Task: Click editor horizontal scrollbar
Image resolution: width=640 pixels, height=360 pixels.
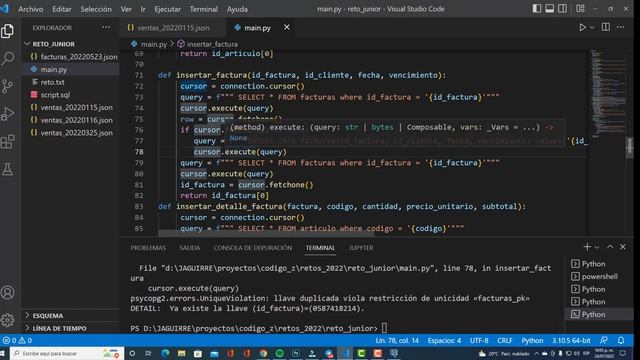Action: coord(266,233)
